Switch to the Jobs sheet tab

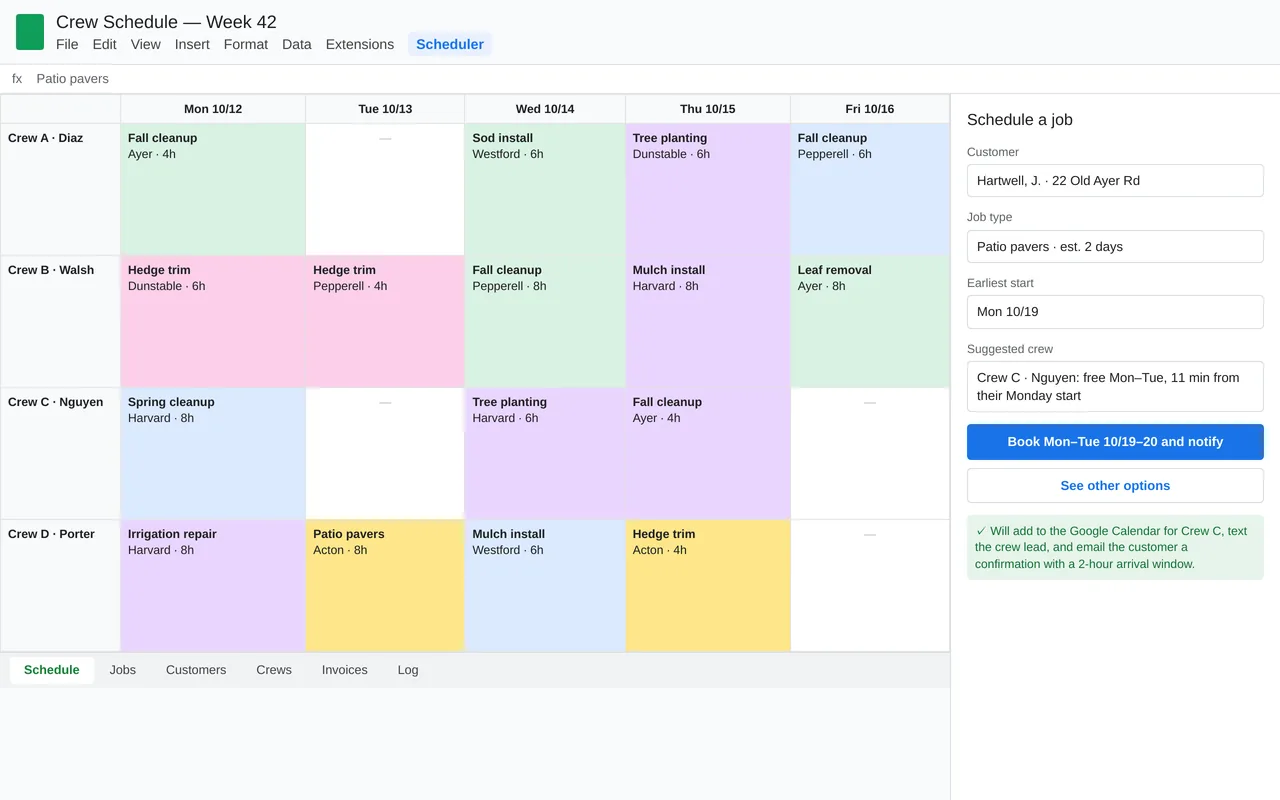click(123, 670)
